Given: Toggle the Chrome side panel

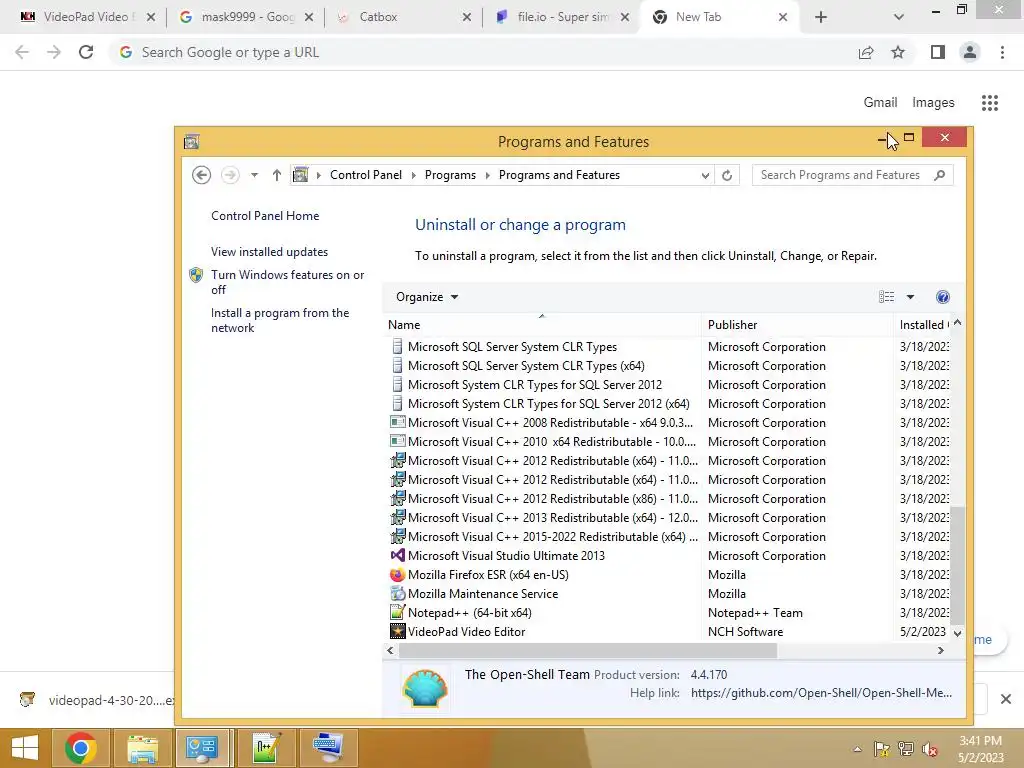Looking at the screenshot, I should (x=938, y=52).
